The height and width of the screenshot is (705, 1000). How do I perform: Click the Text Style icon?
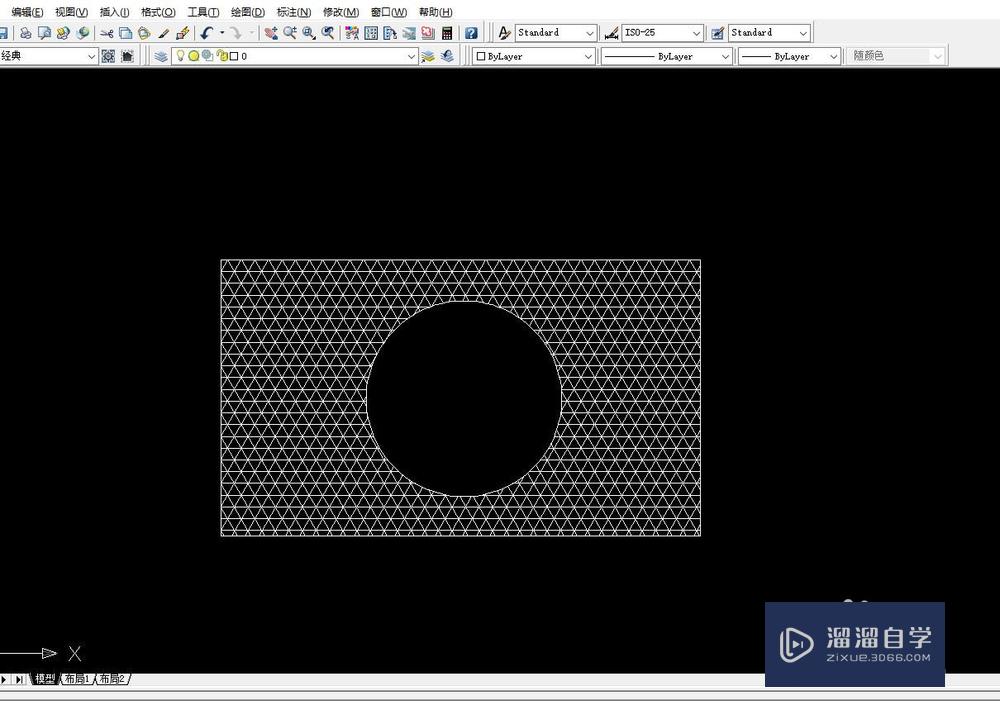tap(505, 33)
